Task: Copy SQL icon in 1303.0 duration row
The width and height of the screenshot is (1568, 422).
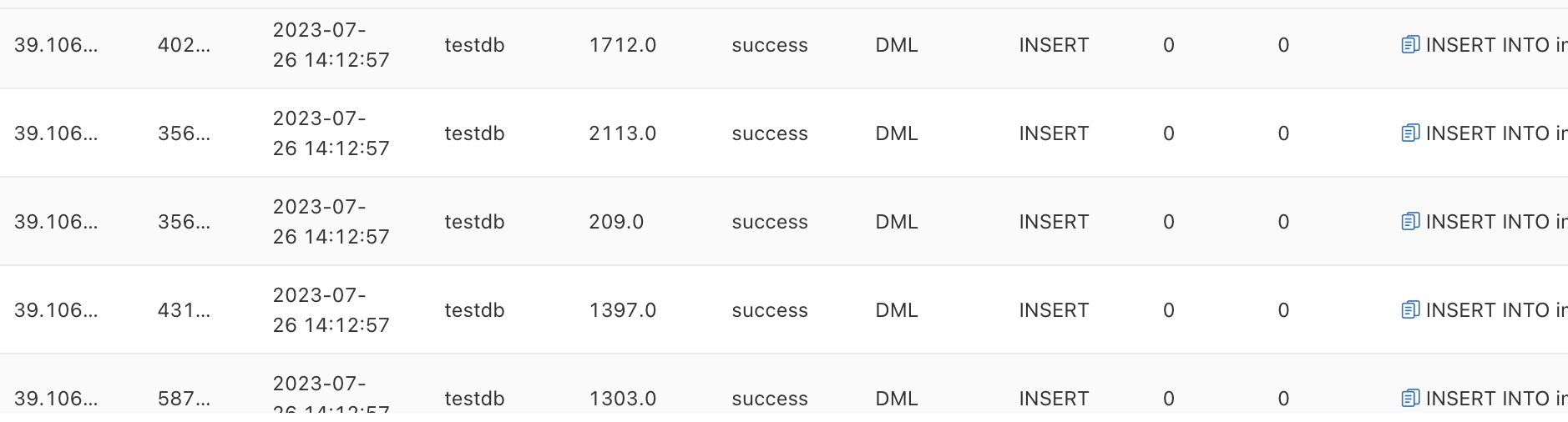Action: 1410,399
